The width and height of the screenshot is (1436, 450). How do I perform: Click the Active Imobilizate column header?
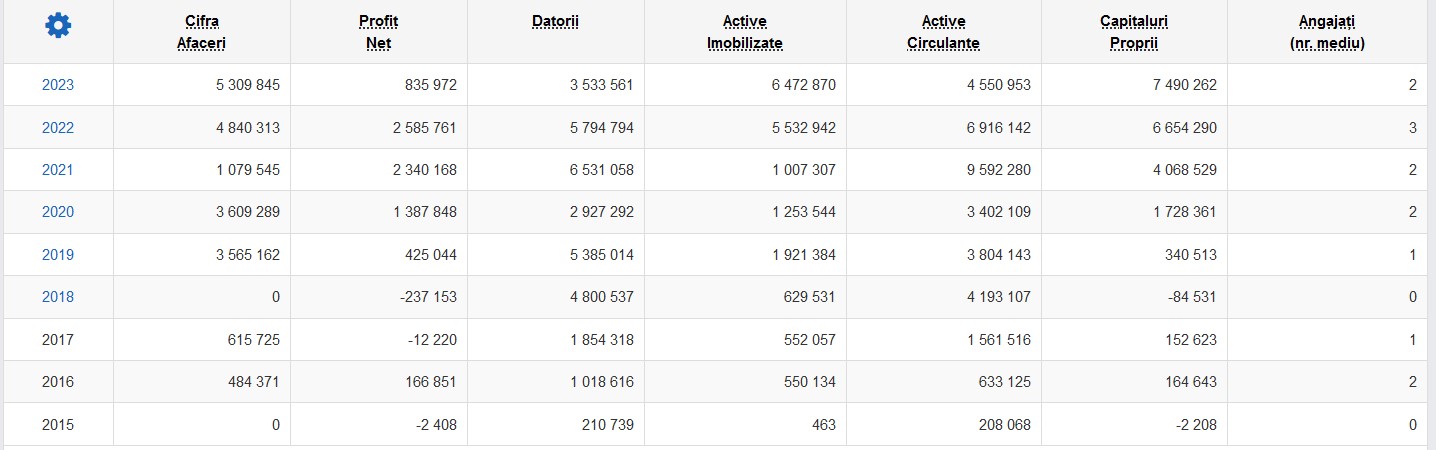745,32
